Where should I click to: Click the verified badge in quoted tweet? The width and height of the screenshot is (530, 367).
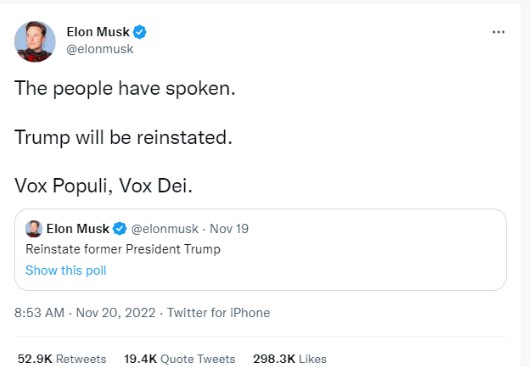[x=119, y=229]
